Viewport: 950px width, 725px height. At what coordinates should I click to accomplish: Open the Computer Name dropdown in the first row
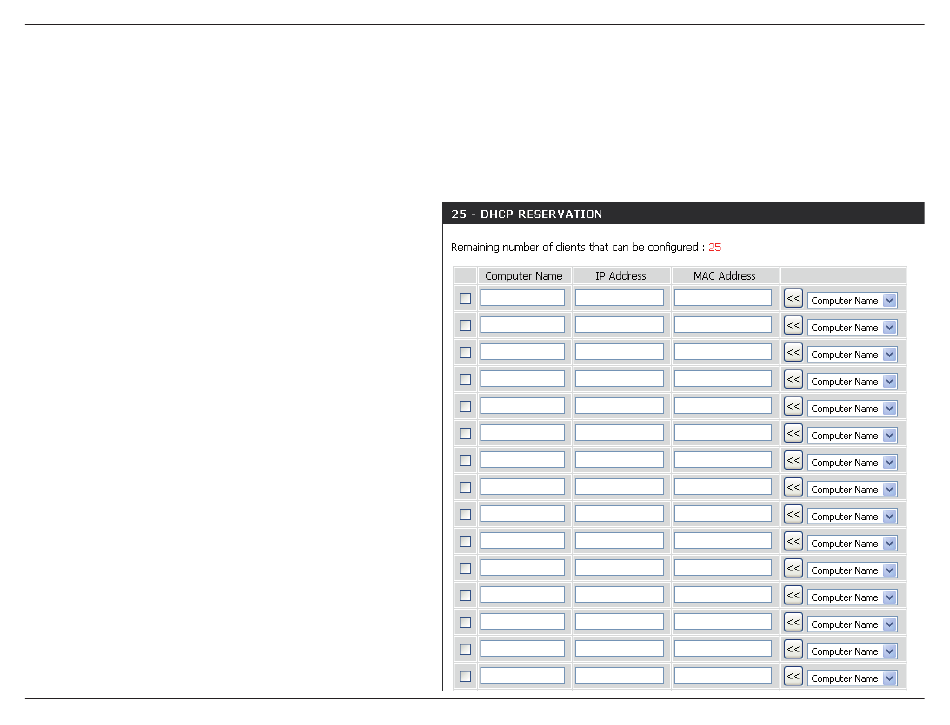click(x=852, y=300)
